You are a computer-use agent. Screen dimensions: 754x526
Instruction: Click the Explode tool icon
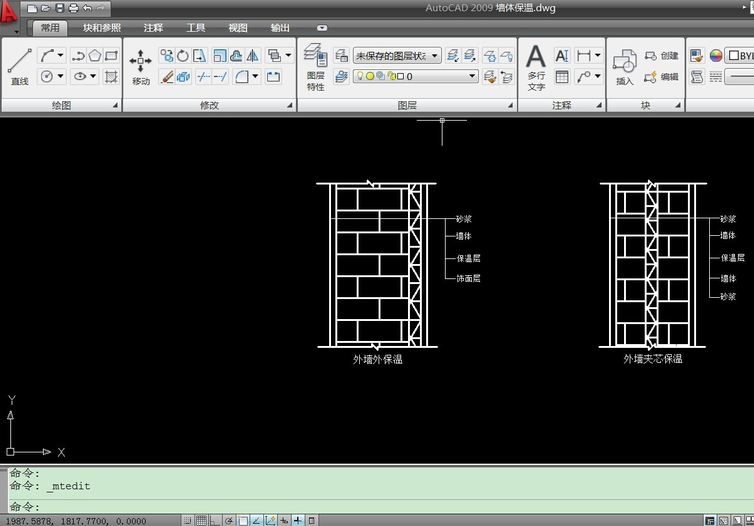point(183,76)
